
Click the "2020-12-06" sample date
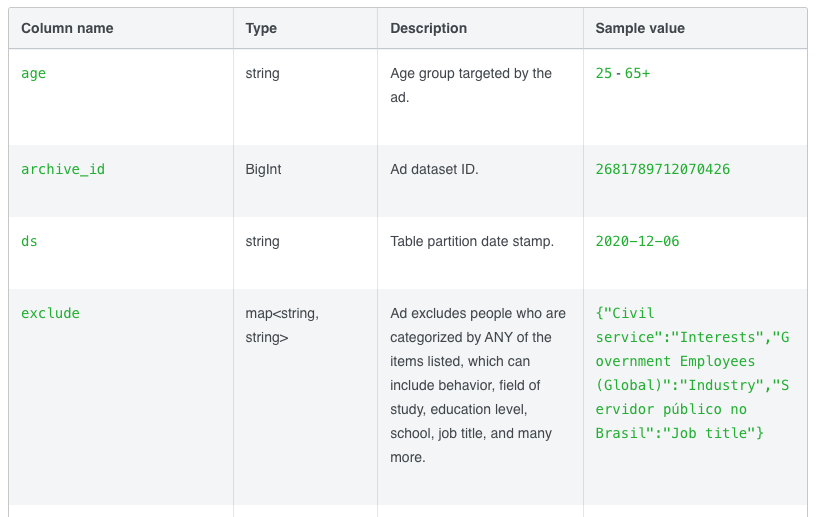(x=637, y=241)
